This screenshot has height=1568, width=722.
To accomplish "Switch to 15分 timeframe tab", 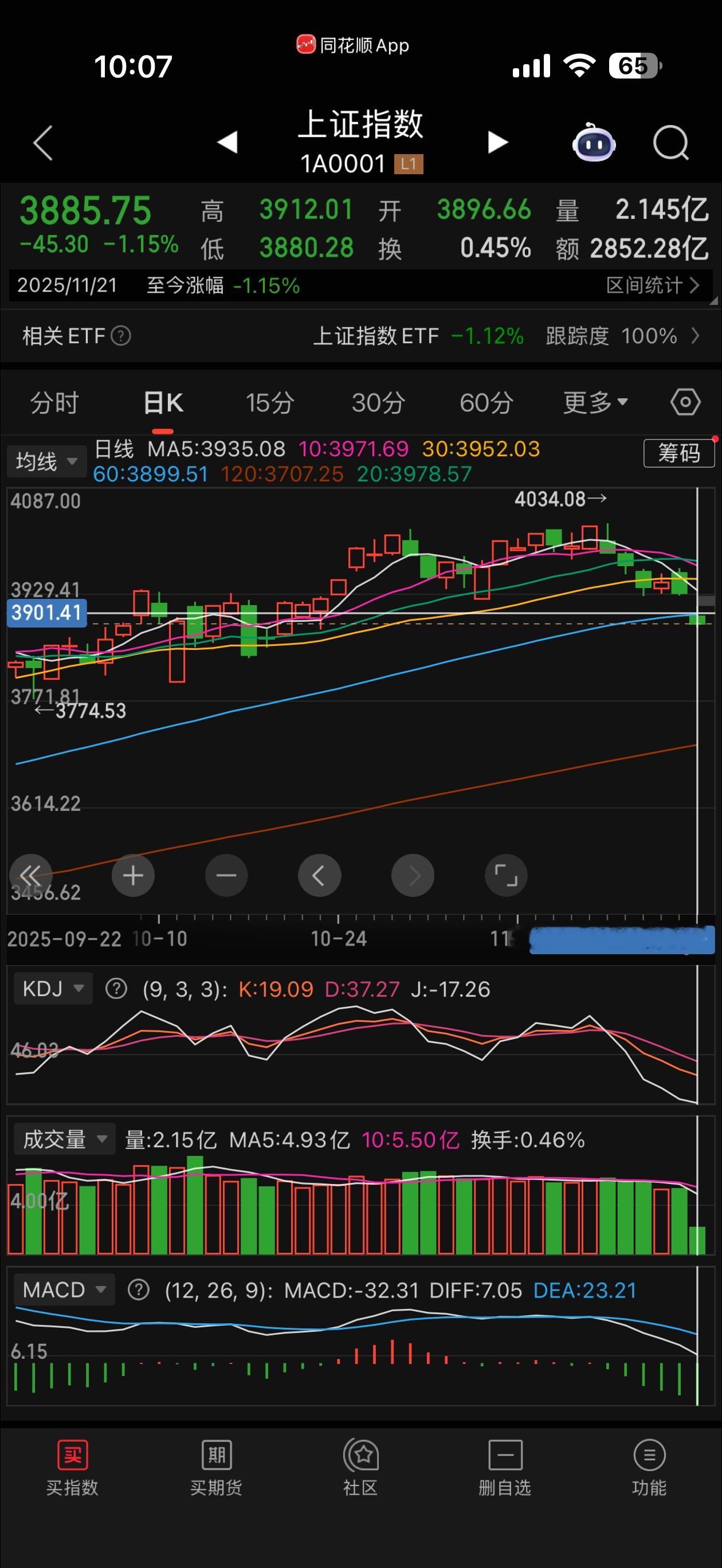I will (270, 402).
